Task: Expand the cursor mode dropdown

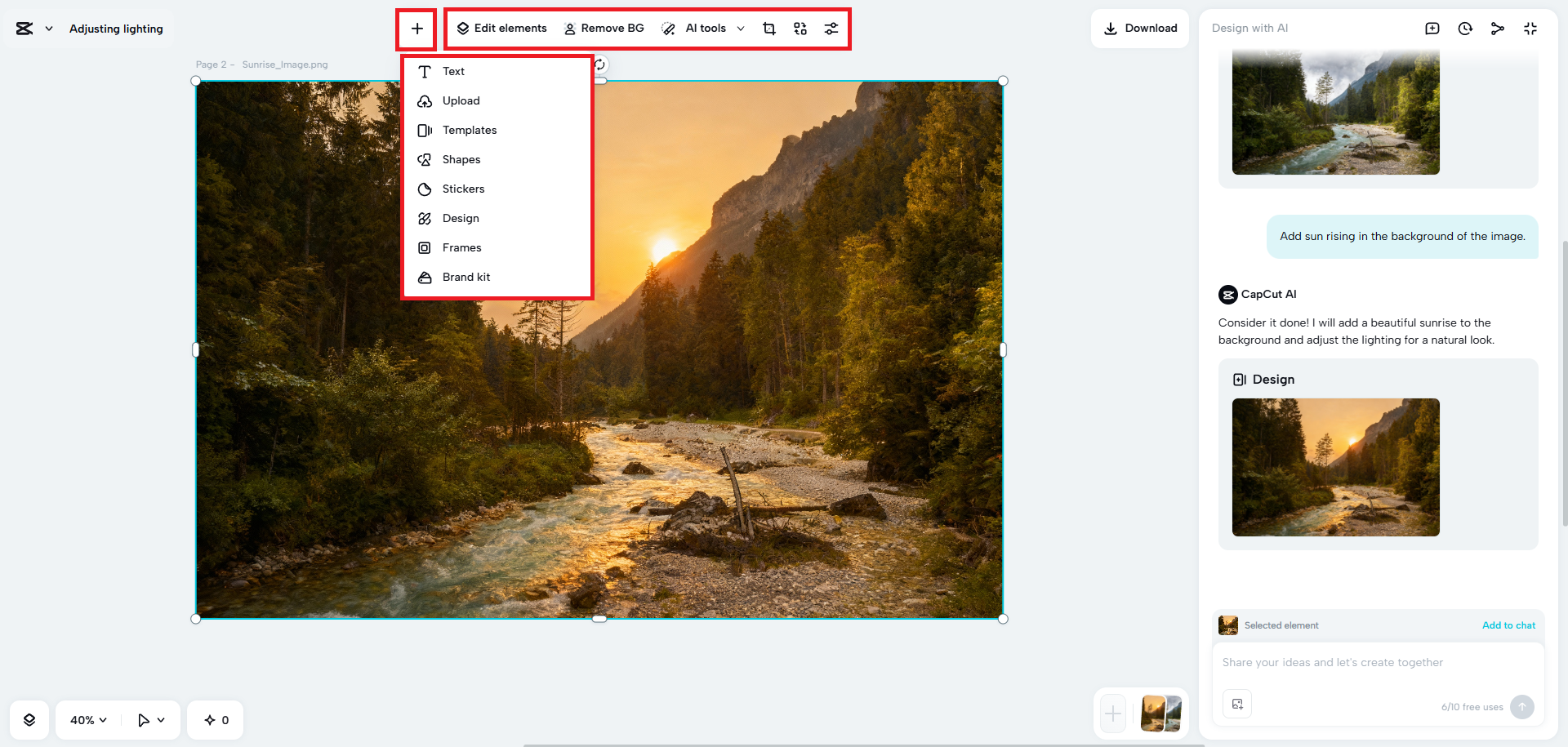Action: point(150,719)
